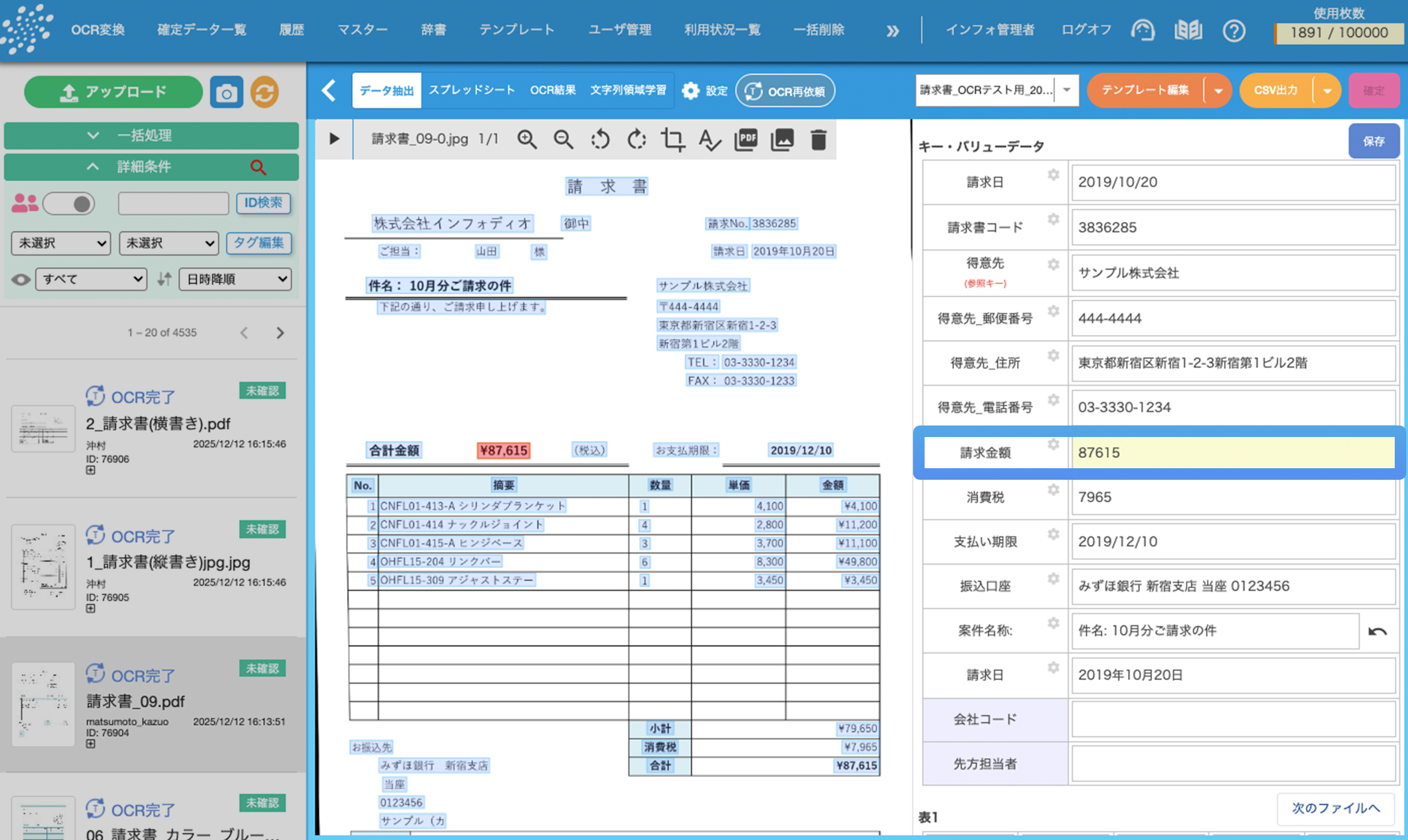Toggle the user filter switch in the sidebar
The width and height of the screenshot is (1408, 840).
(69, 203)
